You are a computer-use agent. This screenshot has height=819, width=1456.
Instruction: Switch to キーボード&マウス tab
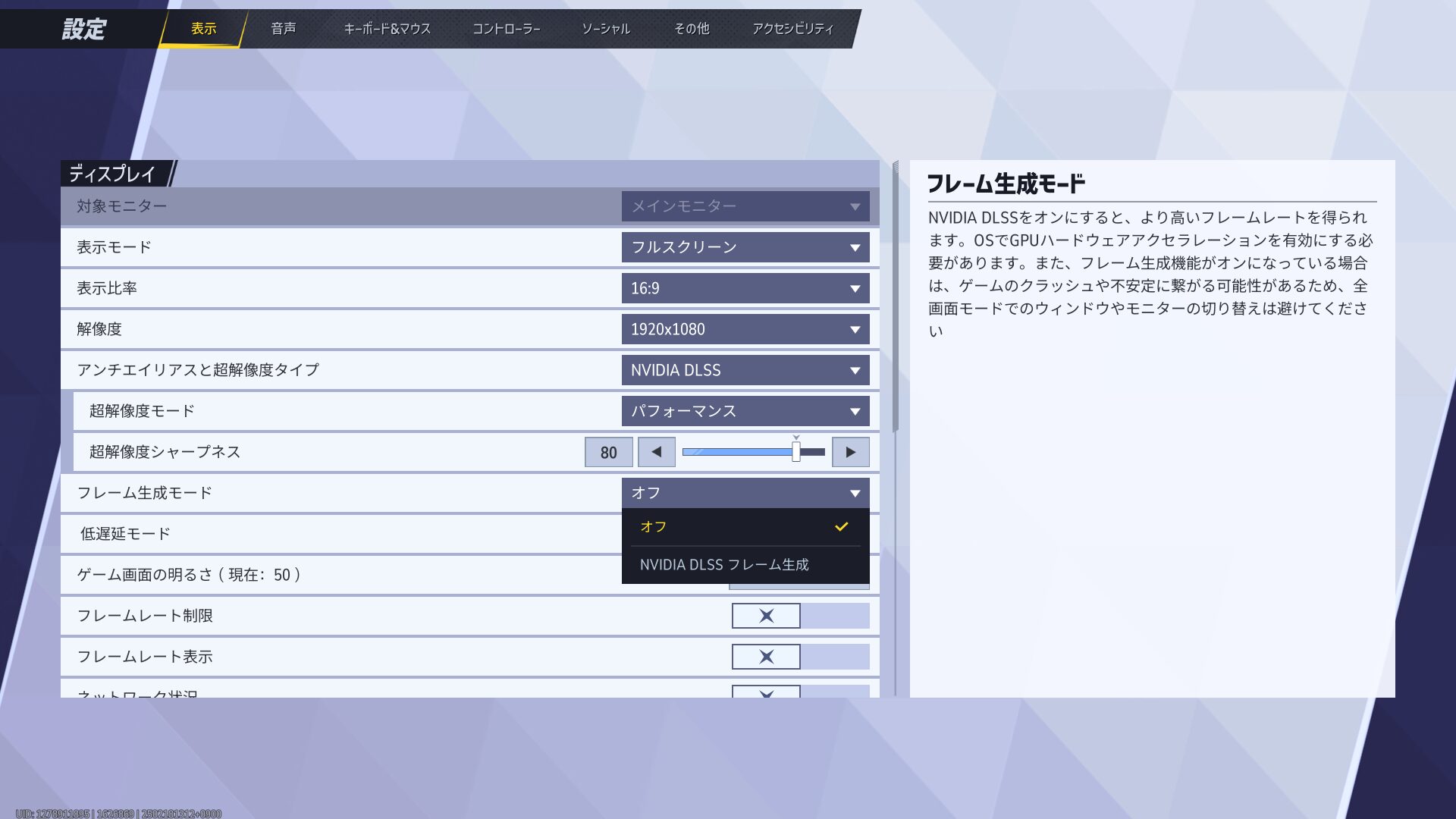click(x=387, y=29)
